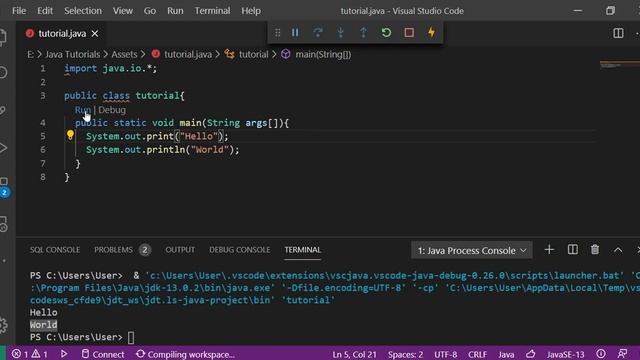Image resolution: width=640 pixels, height=360 pixels.
Task: Split the terminal panel
Action: point(573,250)
